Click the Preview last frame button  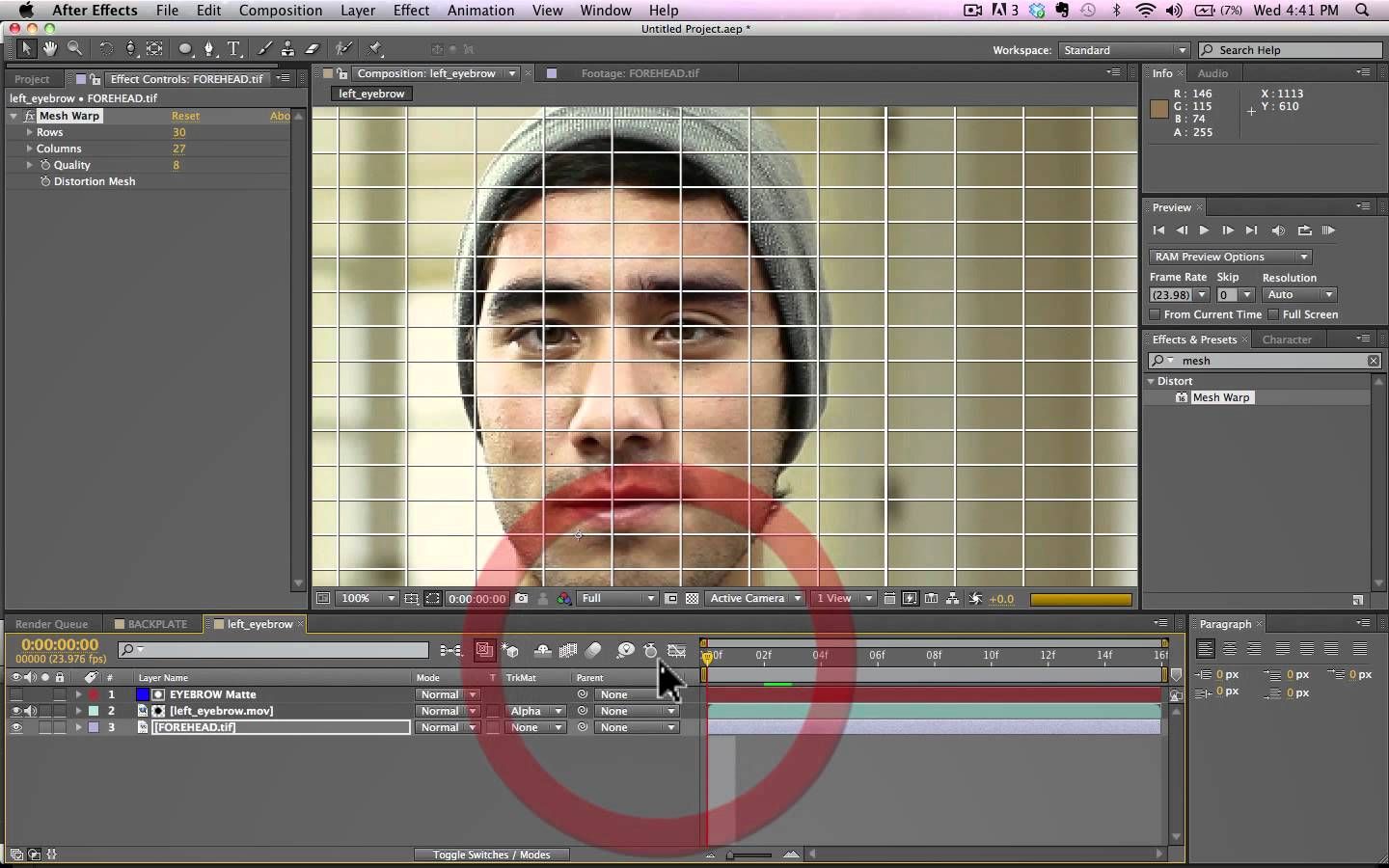(1251, 231)
